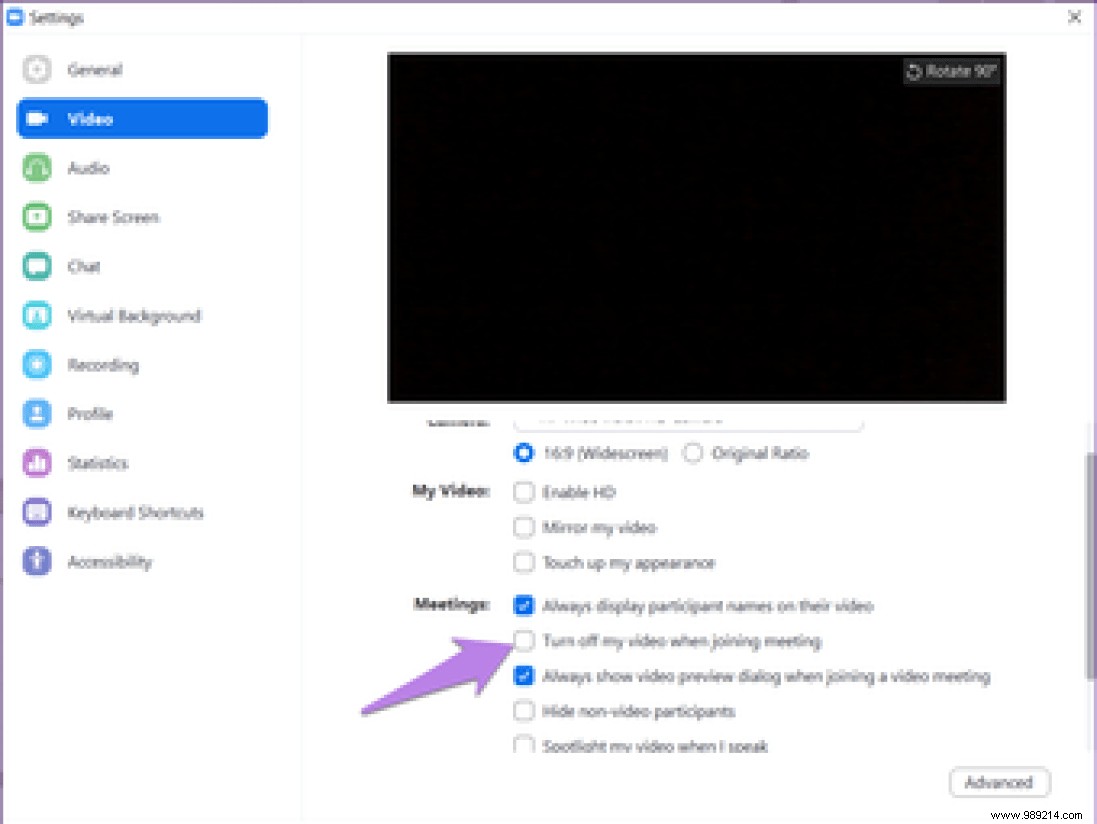Select the Original Ratio option
The height and width of the screenshot is (824, 1097).
click(693, 453)
